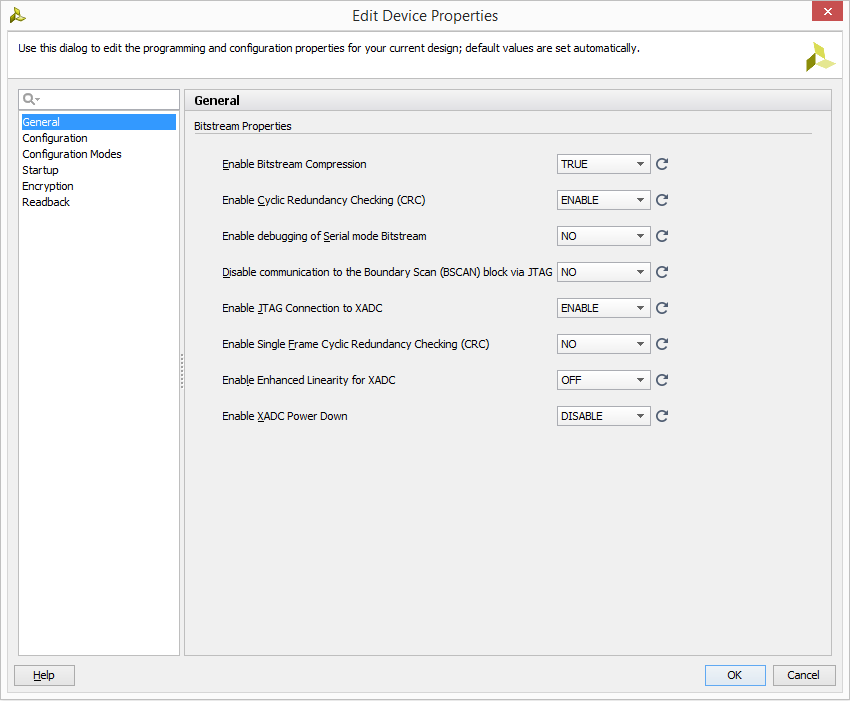Reset Single Frame CRC setting
Image resolution: width=850 pixels, height=701 pixels.
(662, 344)
